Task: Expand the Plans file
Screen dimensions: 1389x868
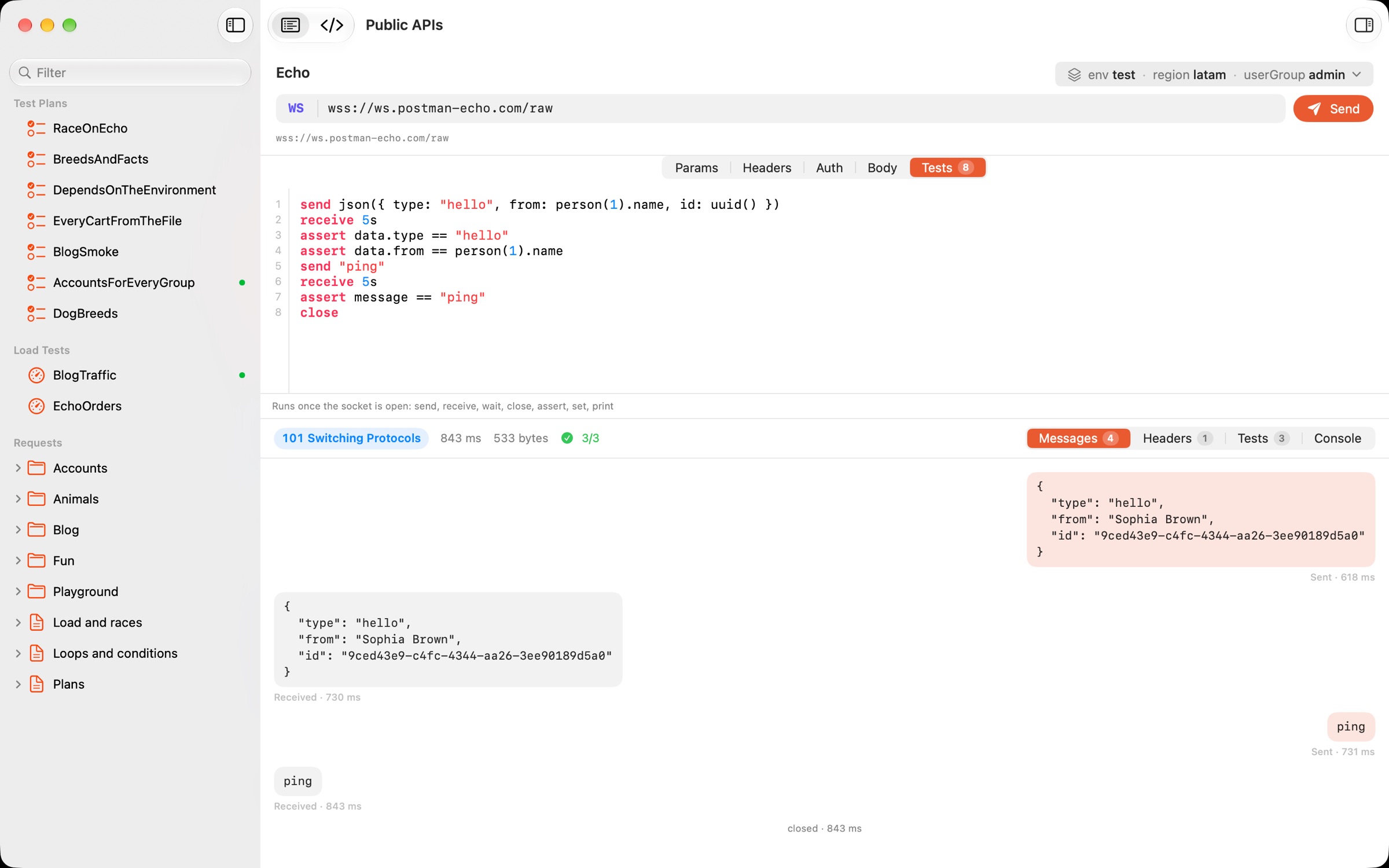Action: point(18,684)
